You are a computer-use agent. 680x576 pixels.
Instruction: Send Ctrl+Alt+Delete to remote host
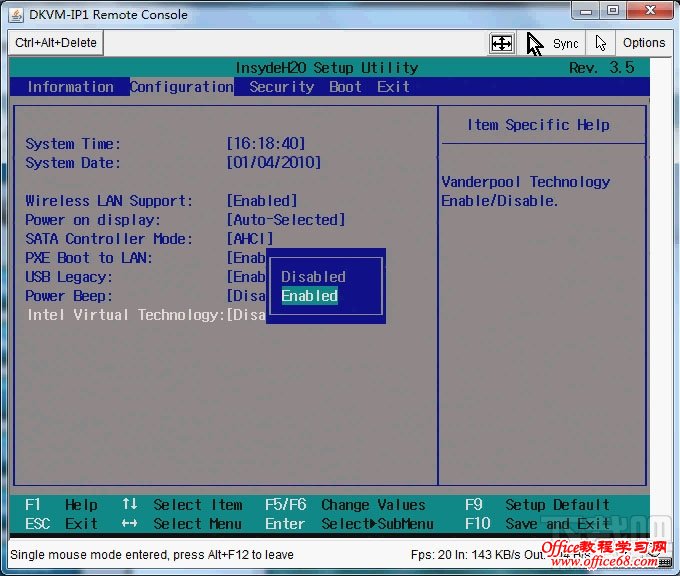tap(56, 43)
